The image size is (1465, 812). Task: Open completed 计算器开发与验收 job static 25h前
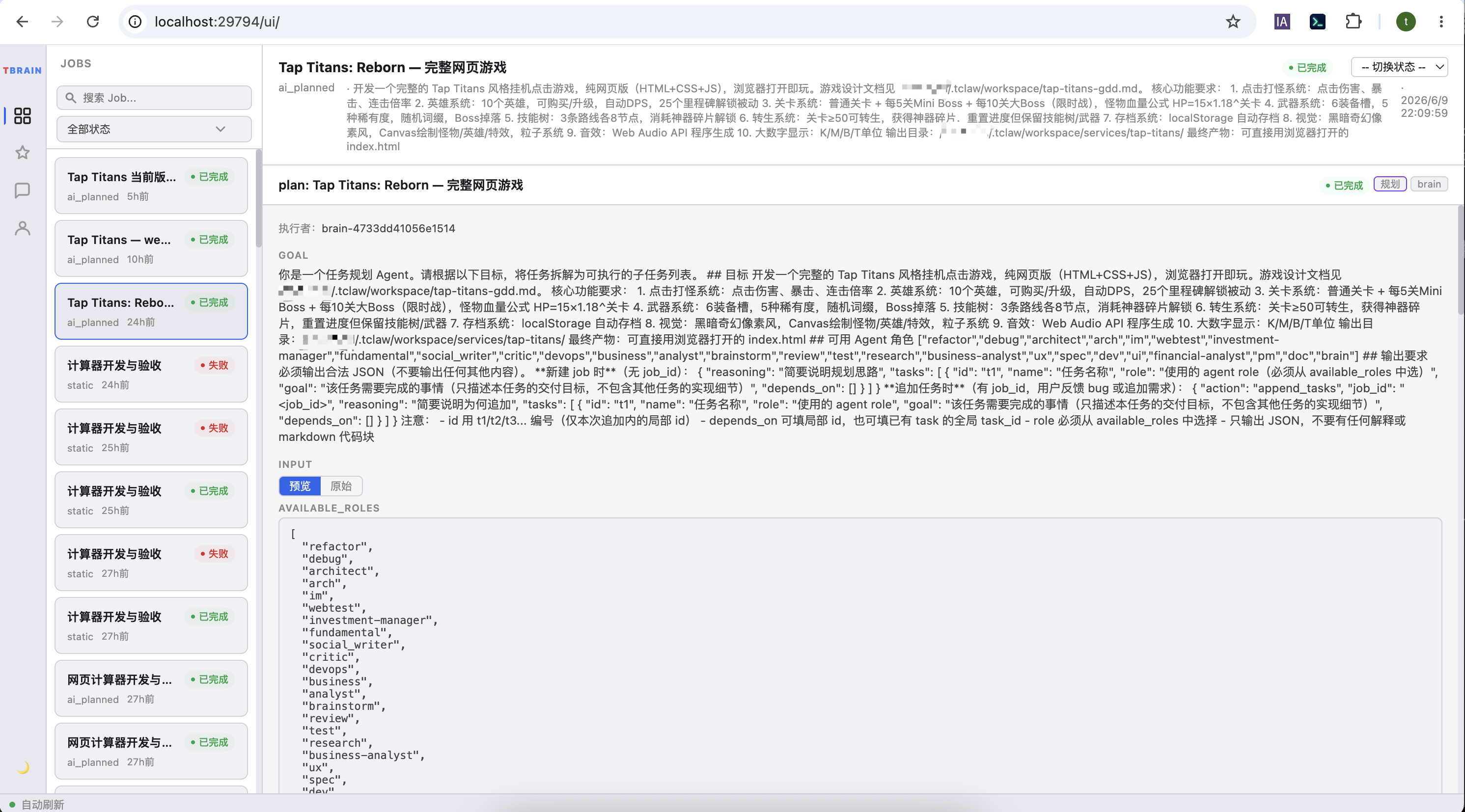click(x=151, y=500)
